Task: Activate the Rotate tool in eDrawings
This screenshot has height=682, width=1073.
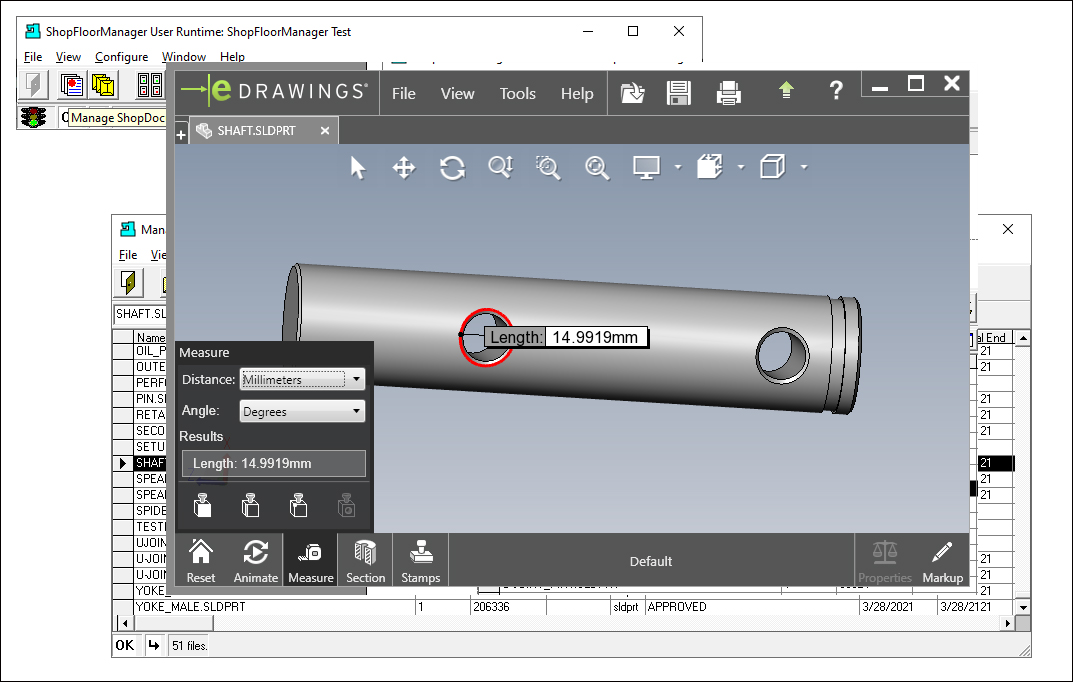Action: [452, 168]
